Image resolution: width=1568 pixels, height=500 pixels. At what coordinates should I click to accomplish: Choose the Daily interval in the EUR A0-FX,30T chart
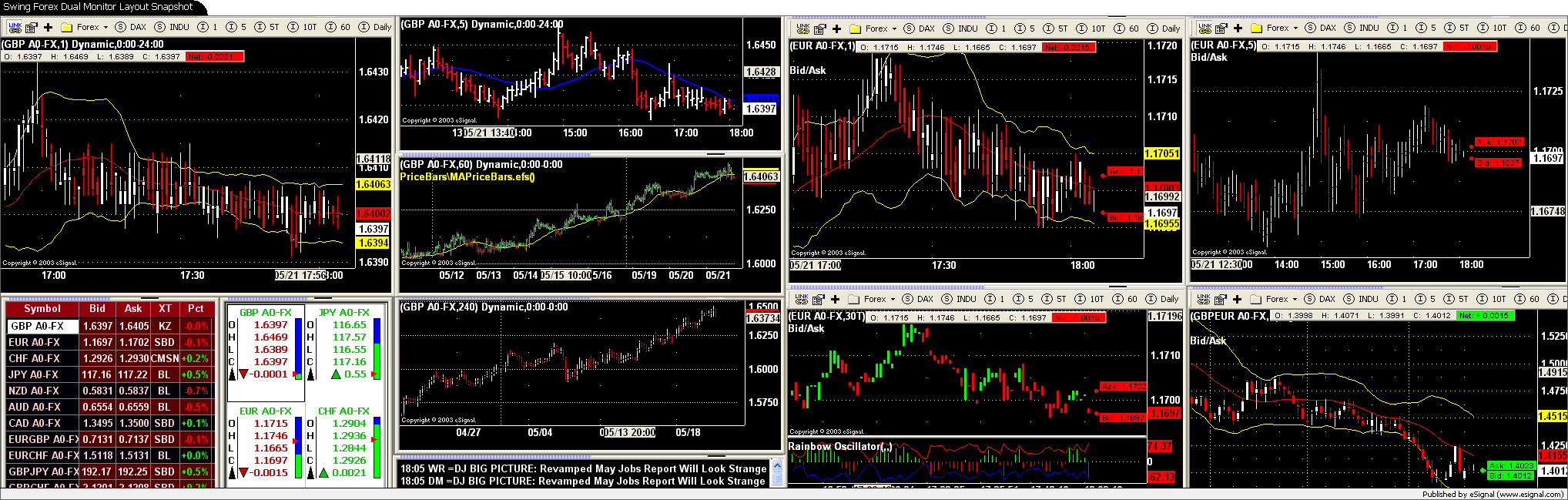point(1162,299)
